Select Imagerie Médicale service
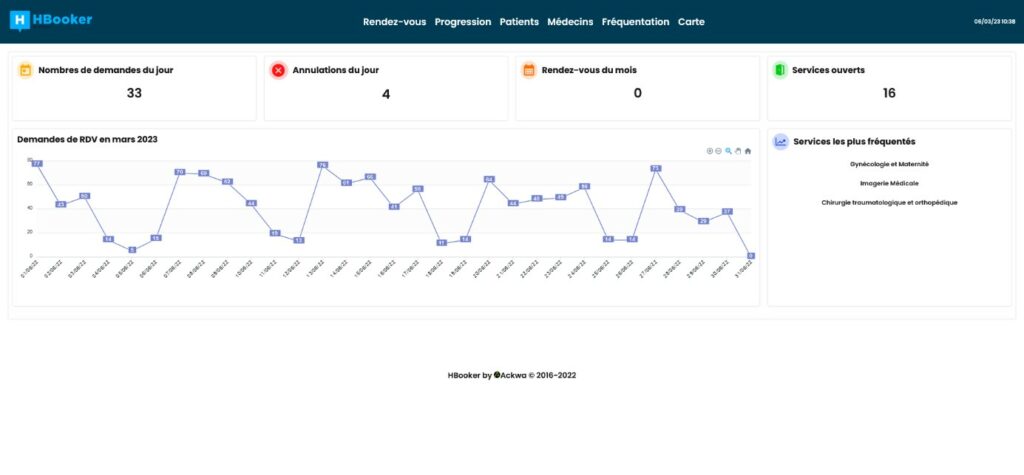This screenshot has height=475, width=1024. coord(889,183)
